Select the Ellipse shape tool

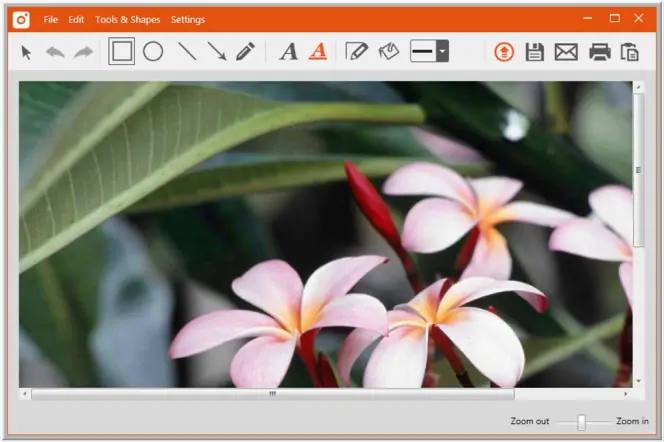153,52
